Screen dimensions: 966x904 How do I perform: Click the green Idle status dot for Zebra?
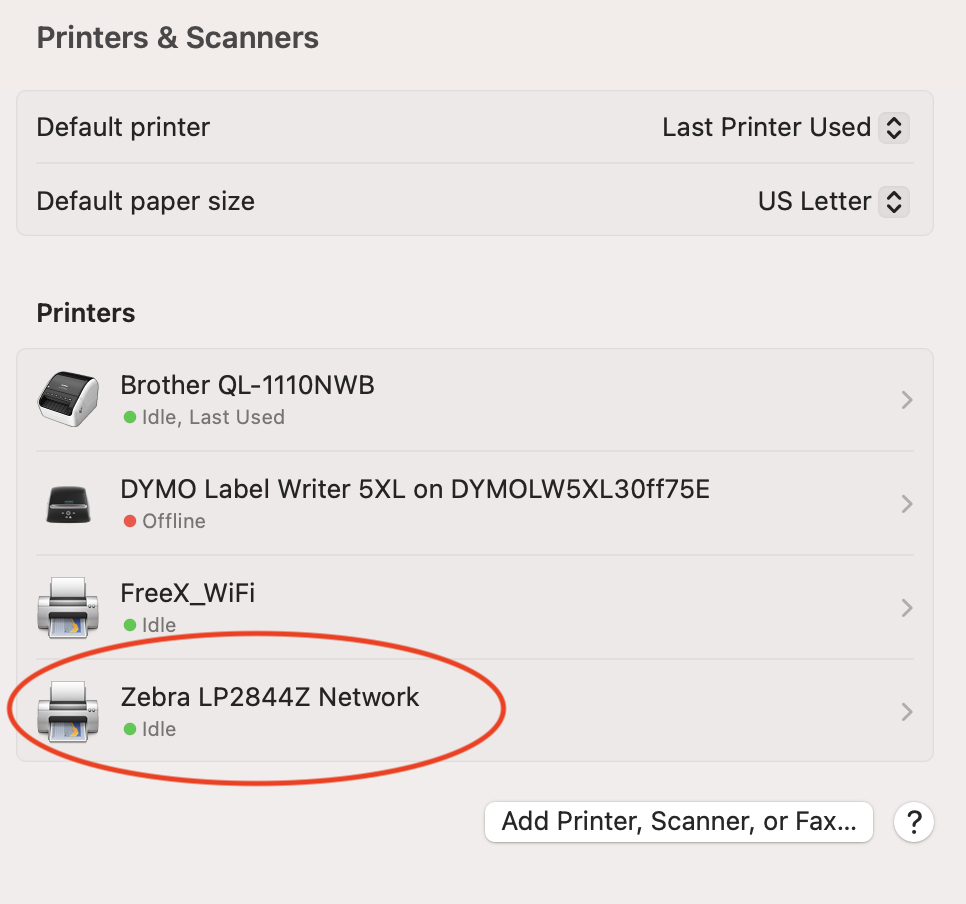(x=130, y=729)
